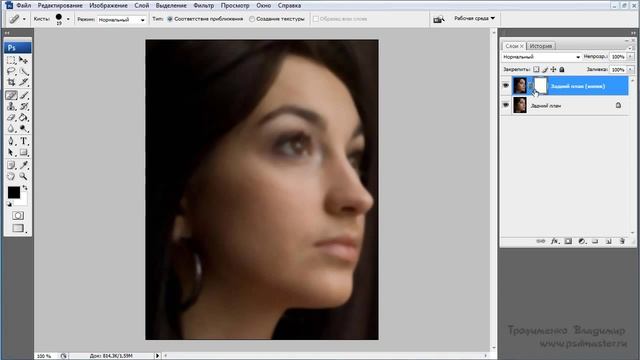640x360 pixels.
Task: Open Bridge icon in options bar
Action: (x=439, y=19)
